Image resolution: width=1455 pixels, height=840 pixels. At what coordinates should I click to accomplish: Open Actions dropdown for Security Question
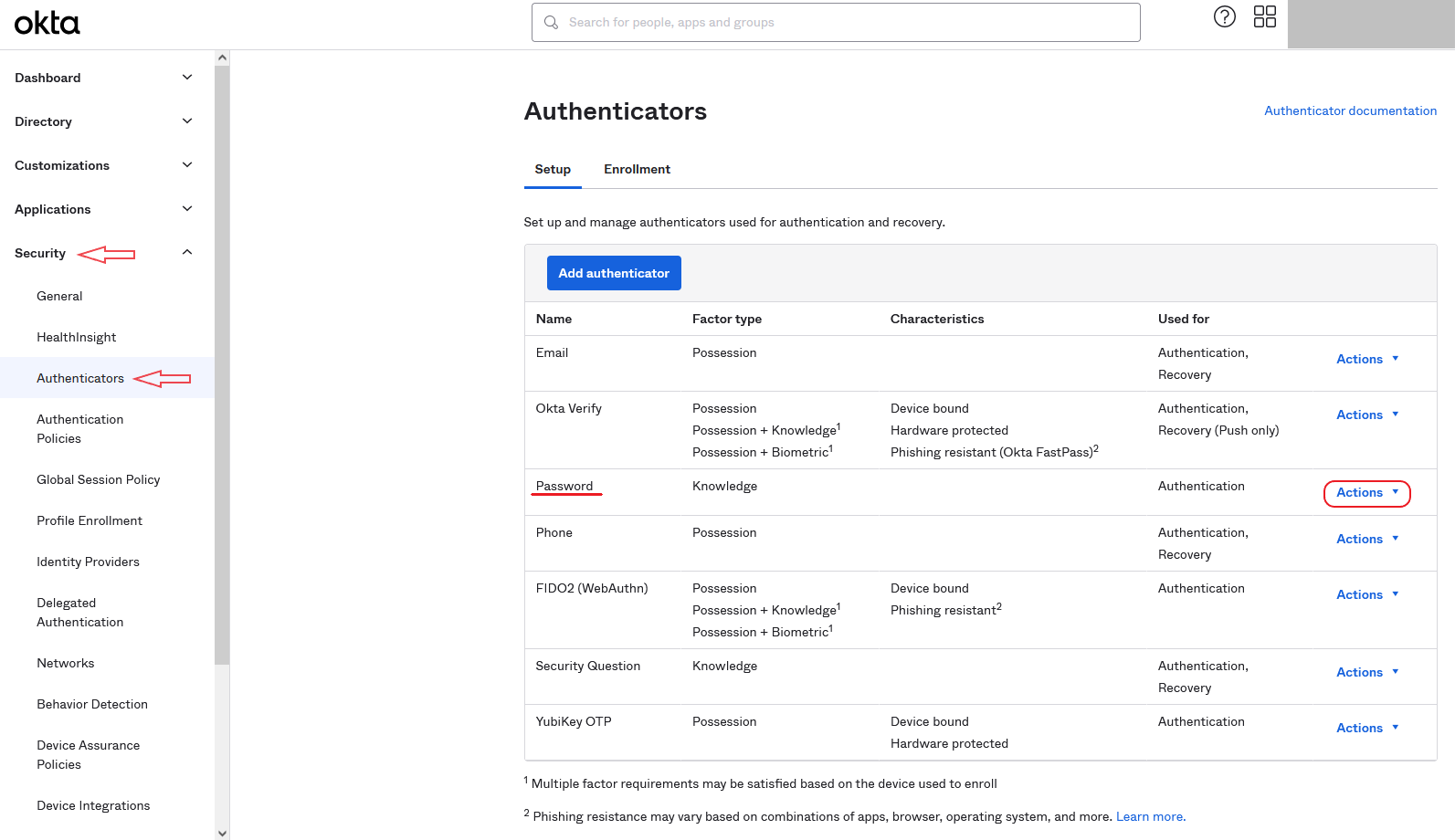point(1367,672)
